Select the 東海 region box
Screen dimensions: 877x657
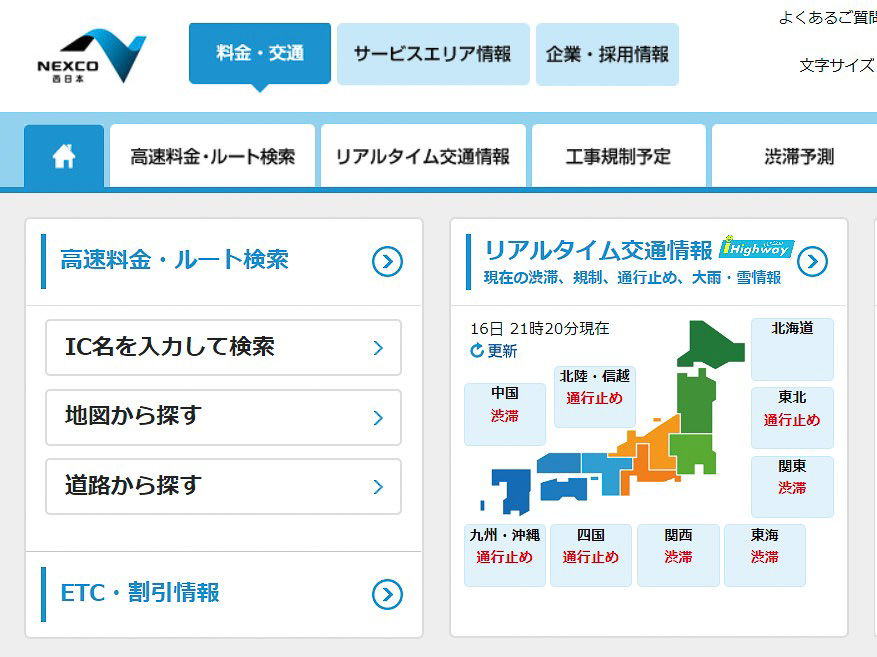[765, 555]
